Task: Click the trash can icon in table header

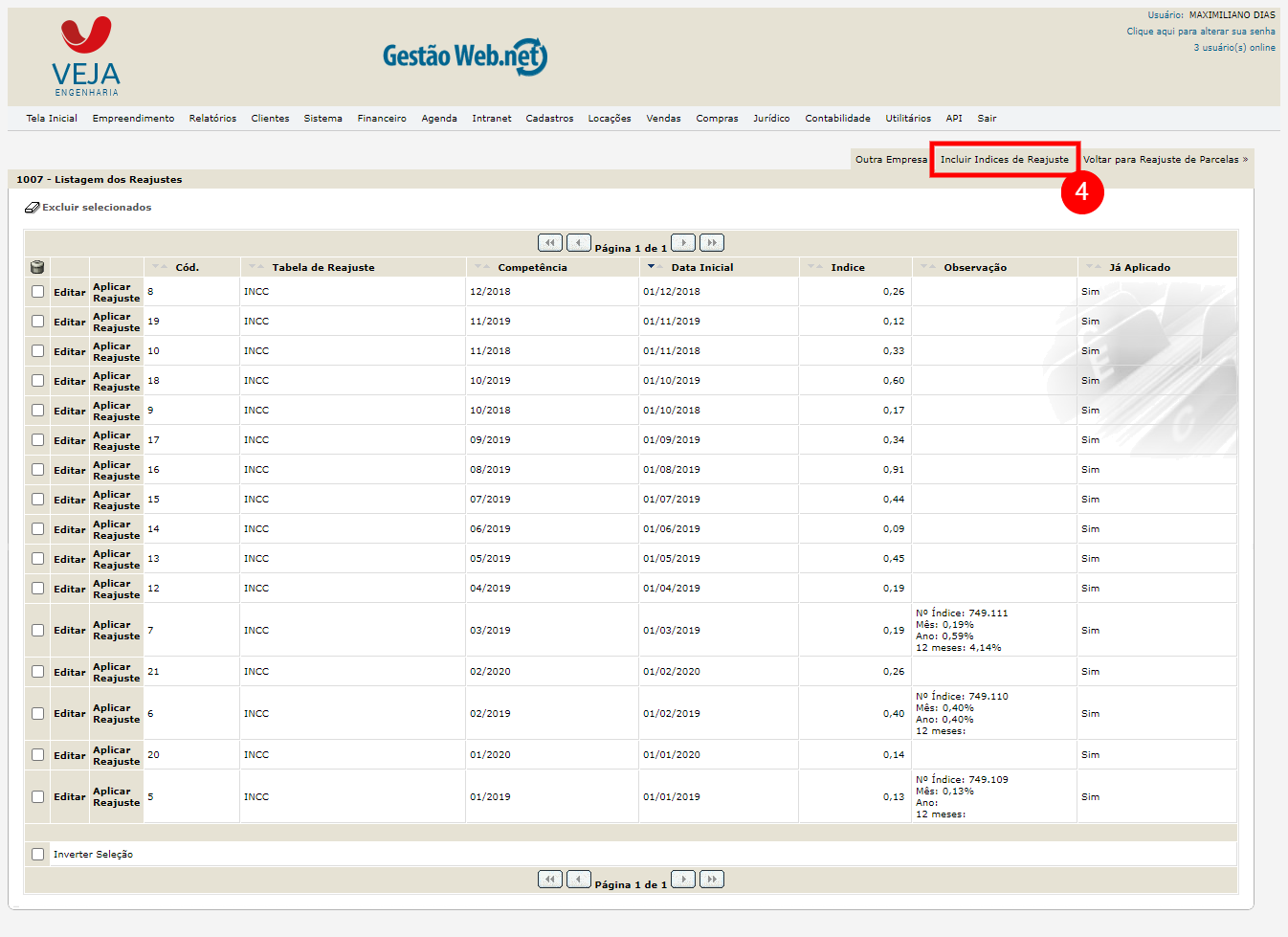Action: click(x=37, y=267)
